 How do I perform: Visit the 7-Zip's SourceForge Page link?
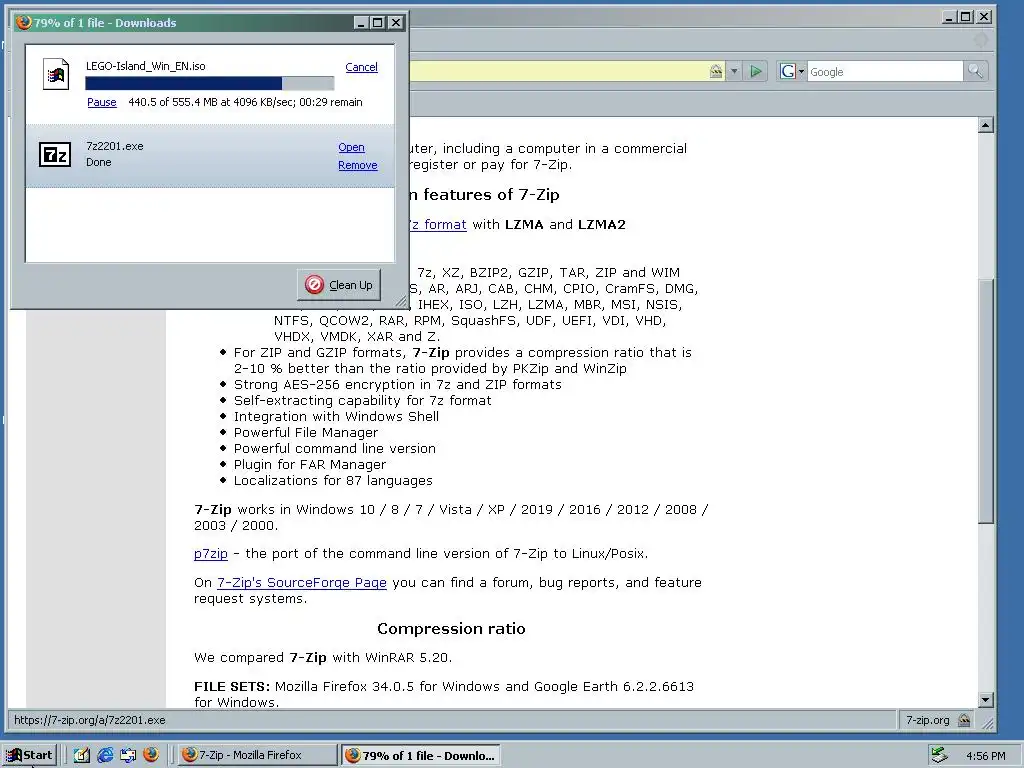302,583
